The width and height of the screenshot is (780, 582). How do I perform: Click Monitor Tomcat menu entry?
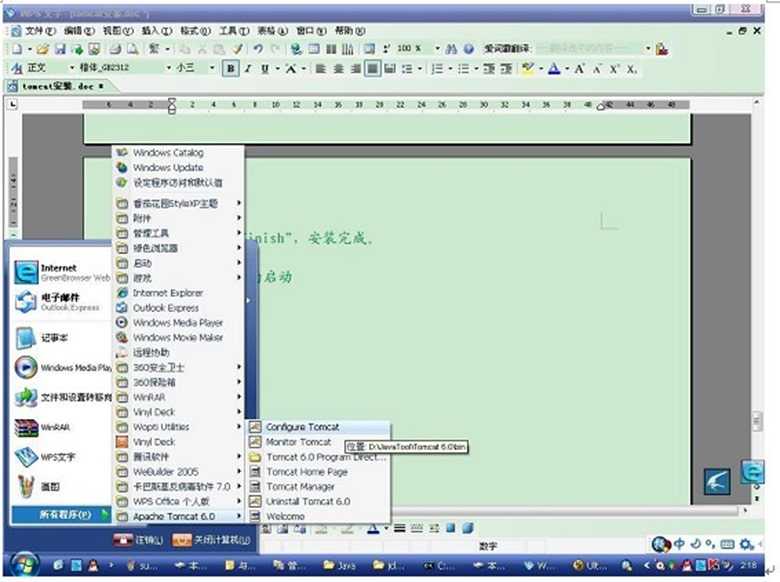(x=296, y=442)
